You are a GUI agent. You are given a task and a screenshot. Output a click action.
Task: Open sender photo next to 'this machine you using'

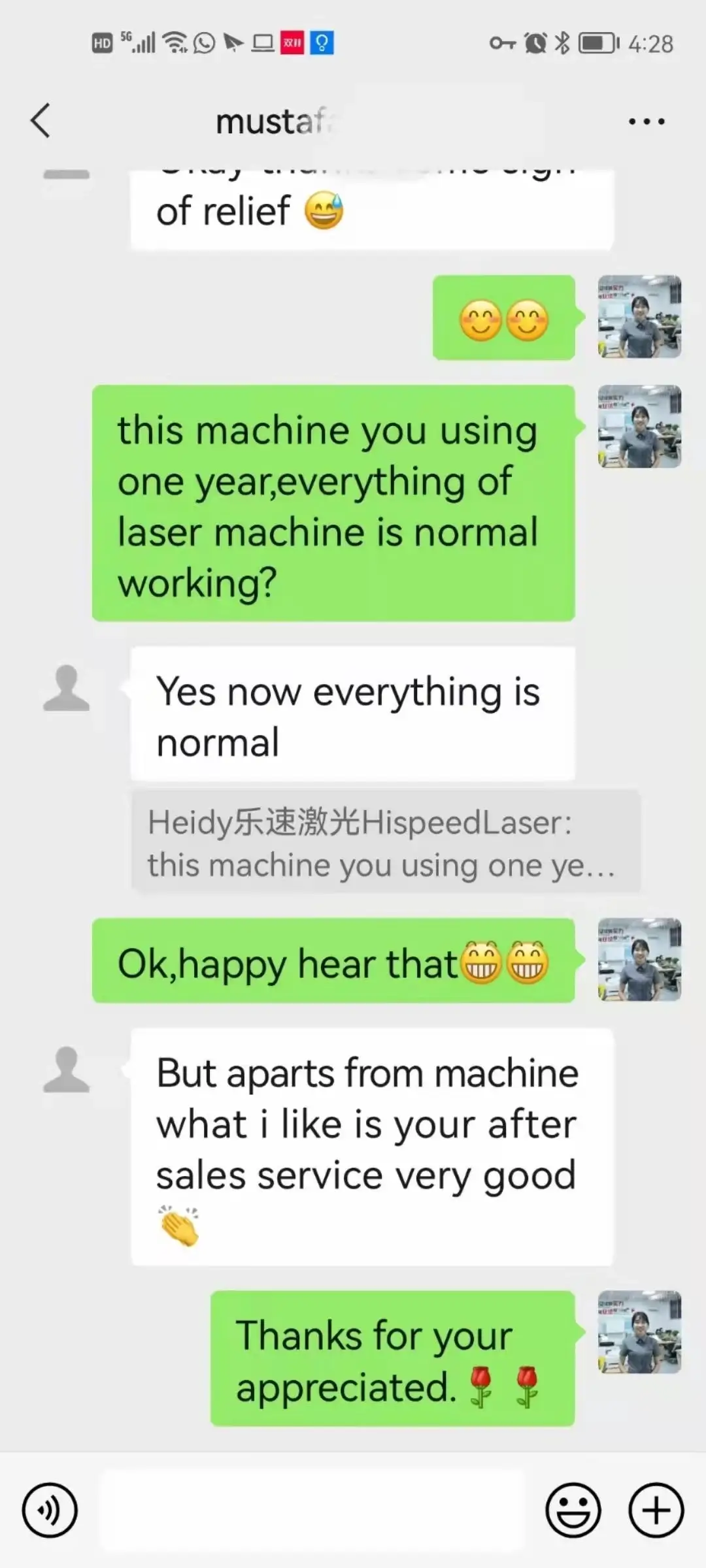[639, 427]
